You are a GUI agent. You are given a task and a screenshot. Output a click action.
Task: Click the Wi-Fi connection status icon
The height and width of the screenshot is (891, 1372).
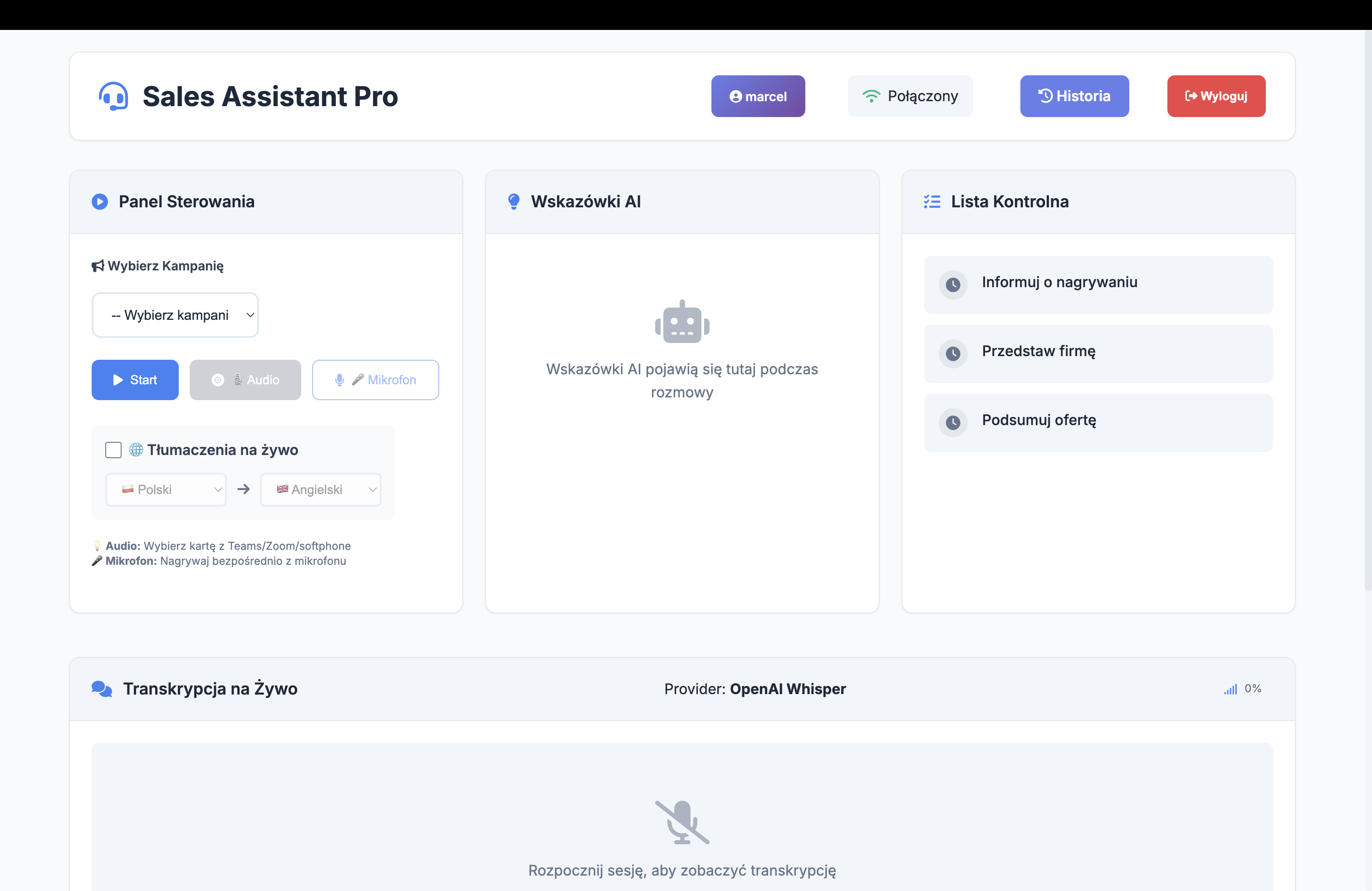[871, 96]
